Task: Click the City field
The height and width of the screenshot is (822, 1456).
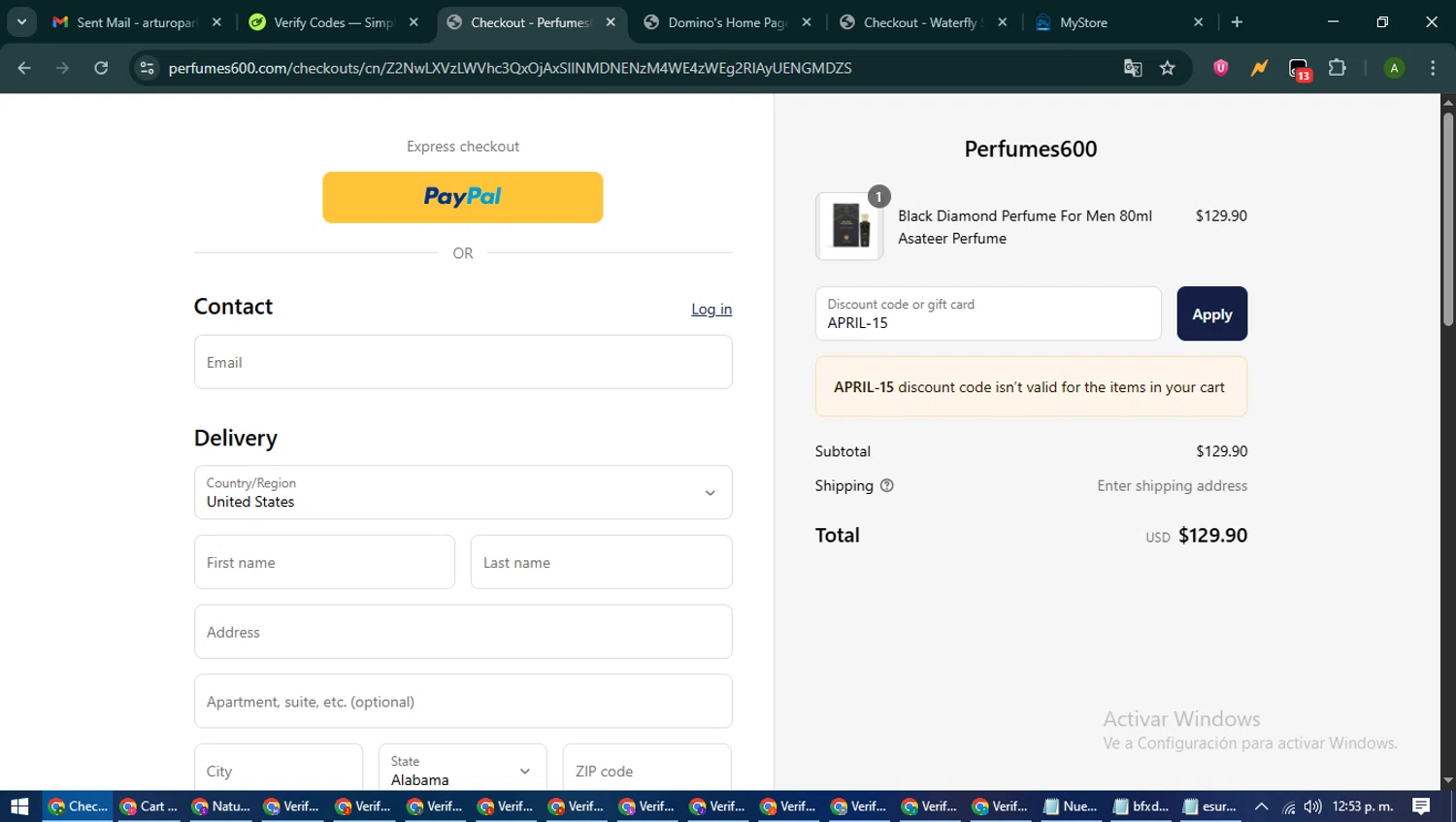Action: [279, 769]
